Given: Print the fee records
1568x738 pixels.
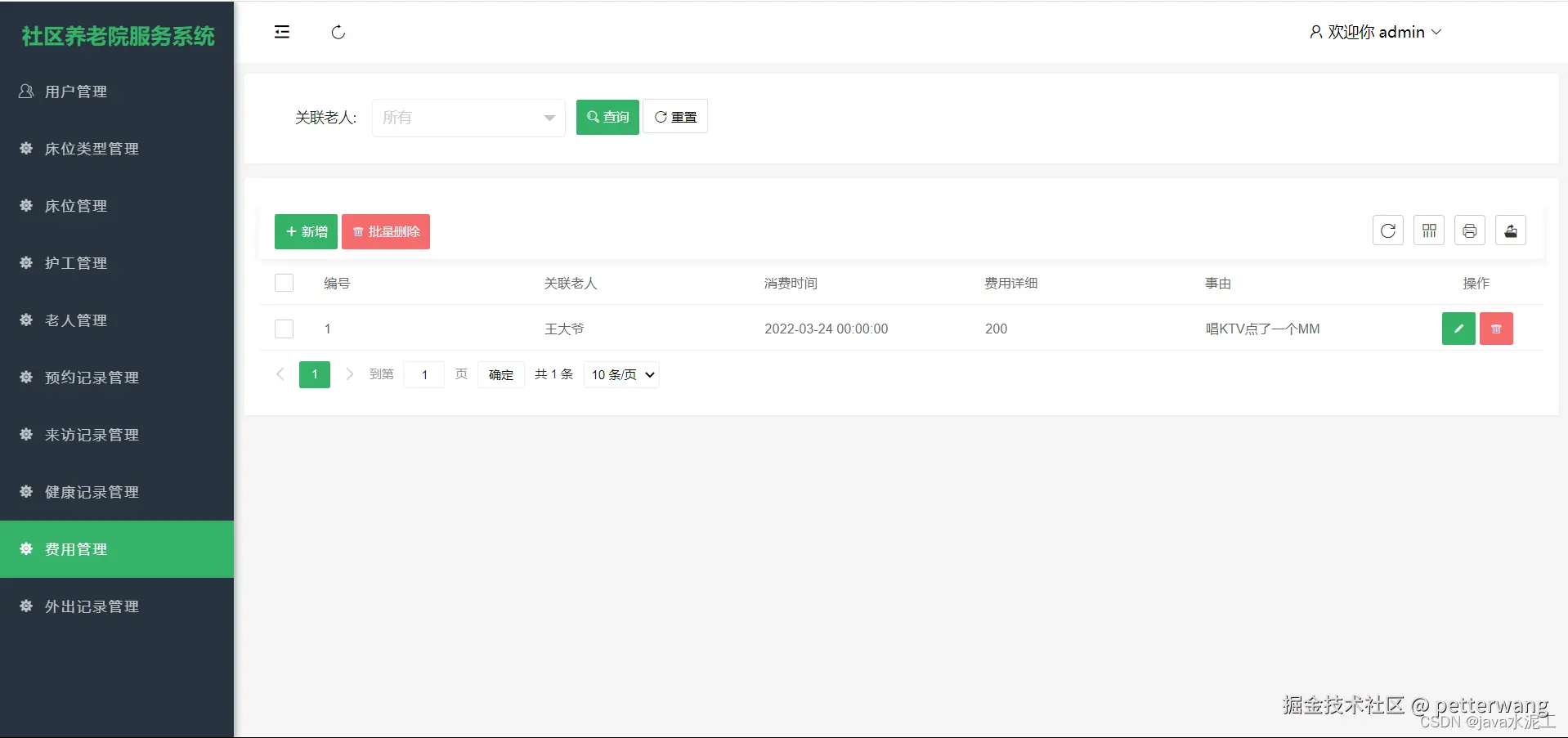Looking at the screenshot, I should tap(1469, 230).
